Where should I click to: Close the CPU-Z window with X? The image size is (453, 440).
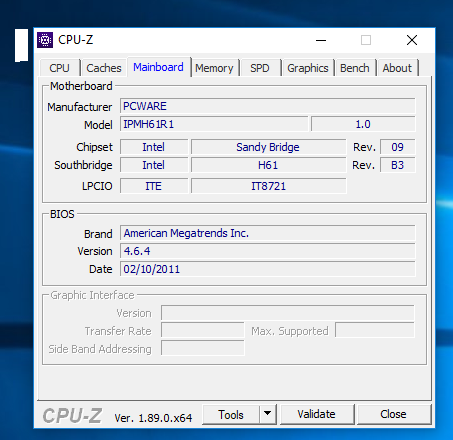pyautogui.click(x=412, y=40)
